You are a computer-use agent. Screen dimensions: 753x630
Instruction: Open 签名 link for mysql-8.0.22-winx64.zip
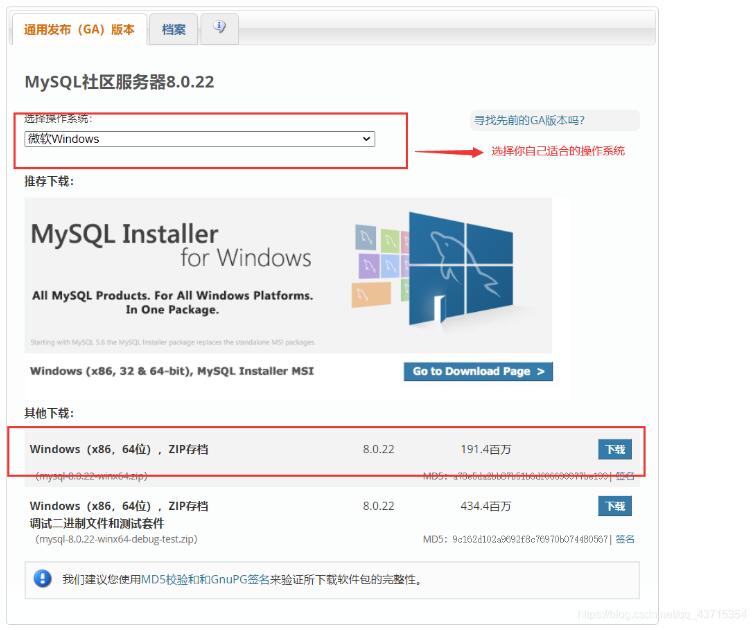(625, 476)
